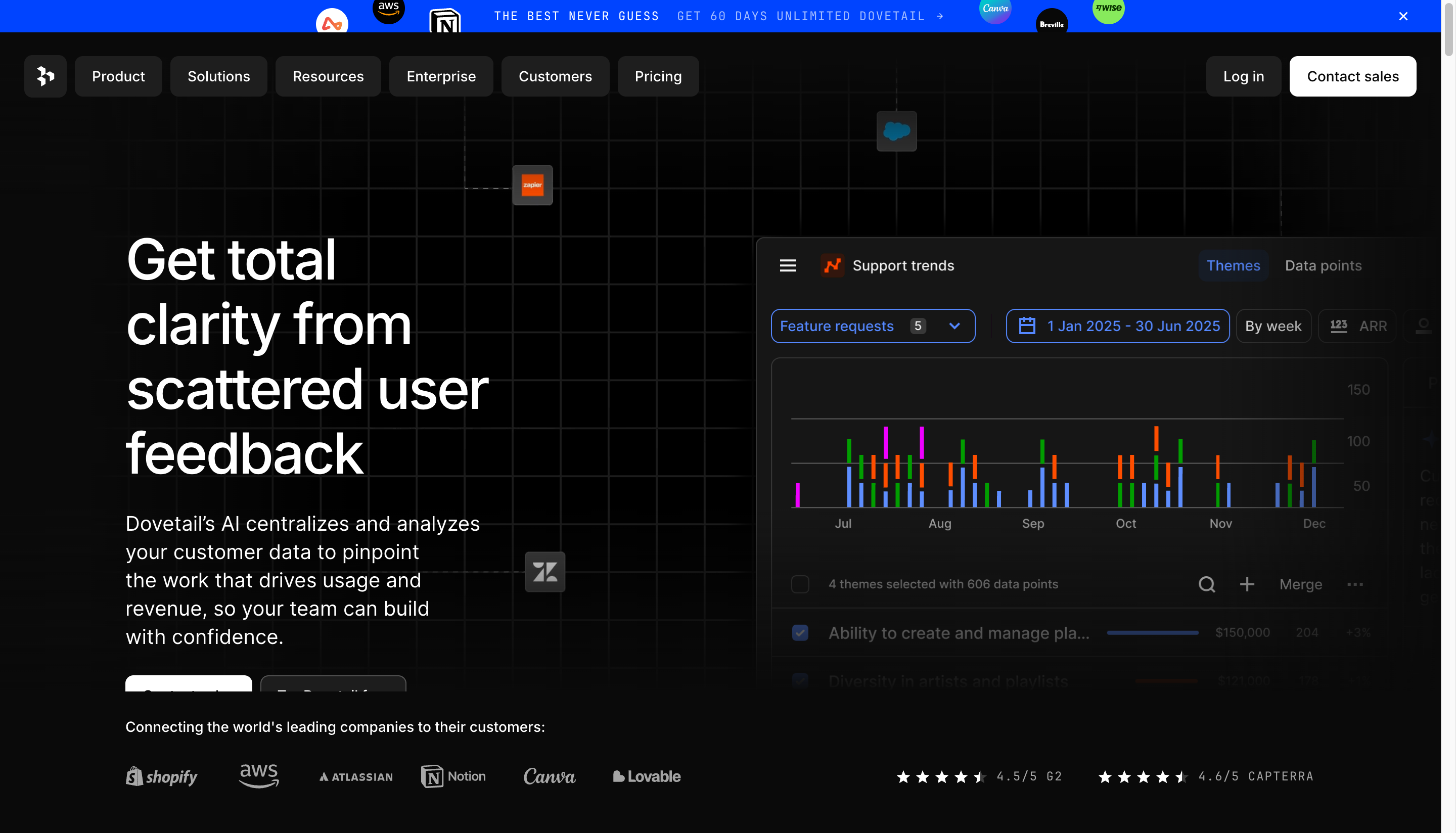Click the Lovable logo
The width and height of the screenshot is (1456, 833).
(x=647, y=776)
